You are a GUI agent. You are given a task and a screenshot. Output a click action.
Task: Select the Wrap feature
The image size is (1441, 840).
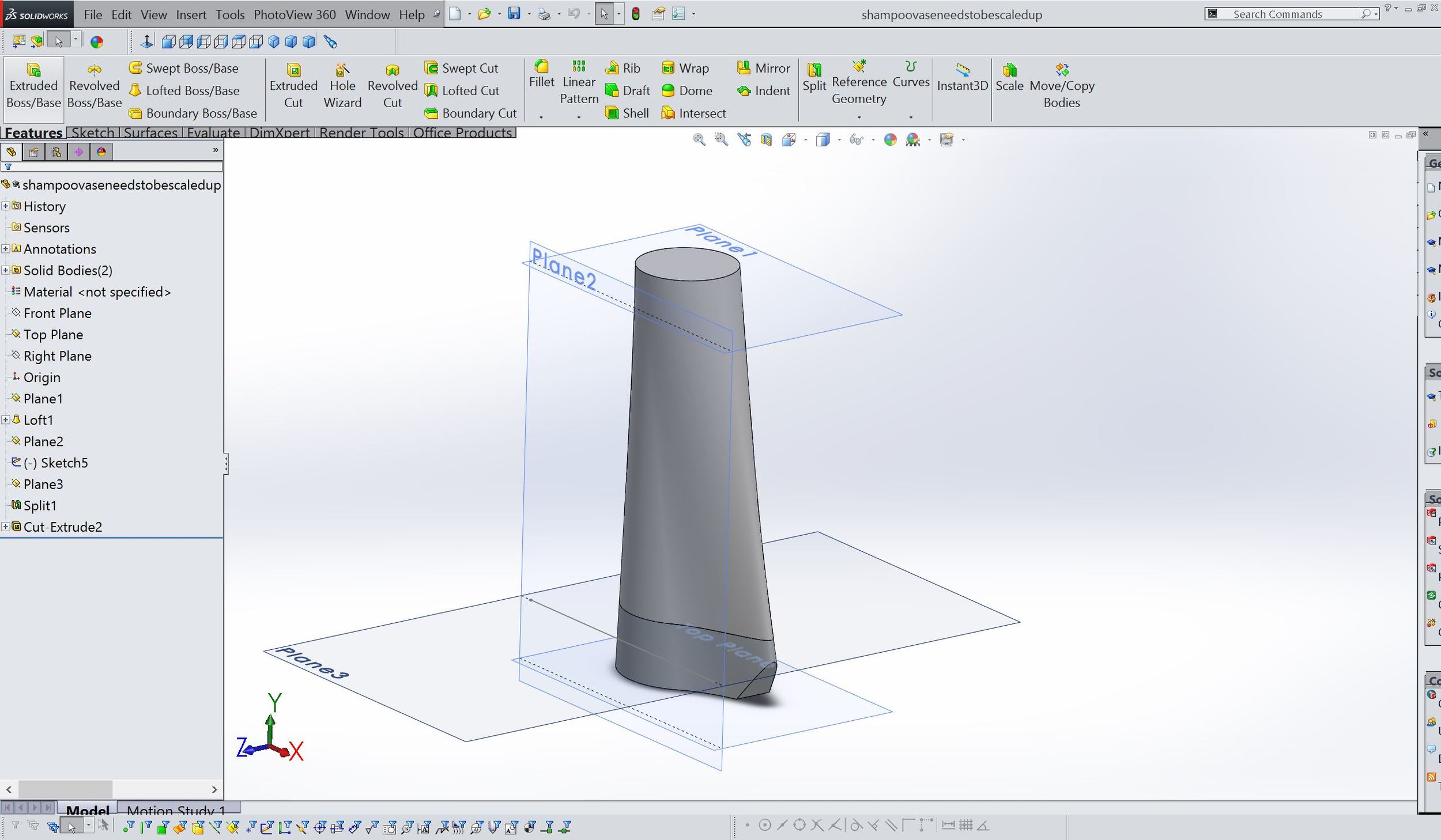[x=685, y=68]
